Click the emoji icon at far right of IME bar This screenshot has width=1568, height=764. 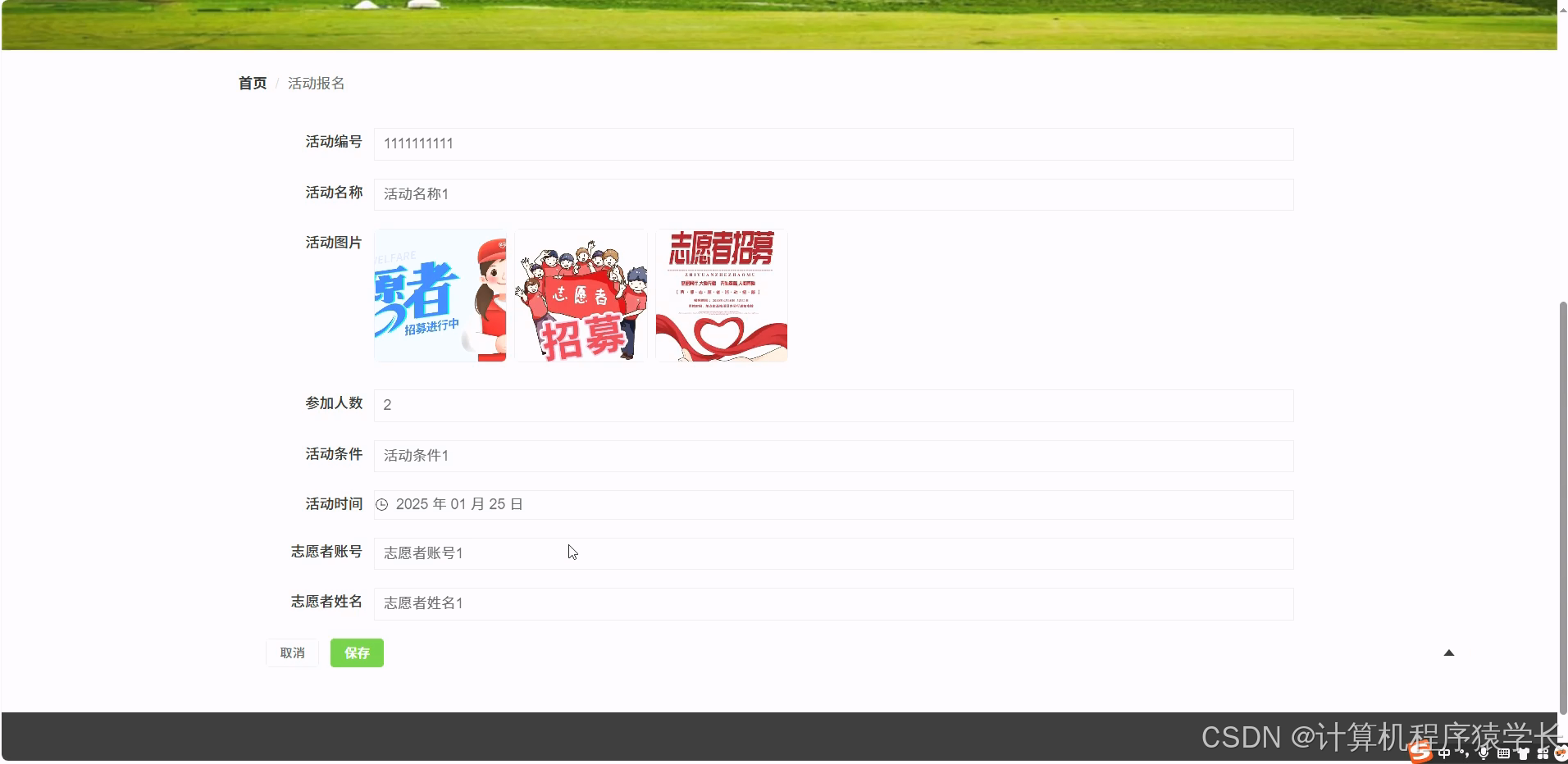click(x=1561, y=753)
